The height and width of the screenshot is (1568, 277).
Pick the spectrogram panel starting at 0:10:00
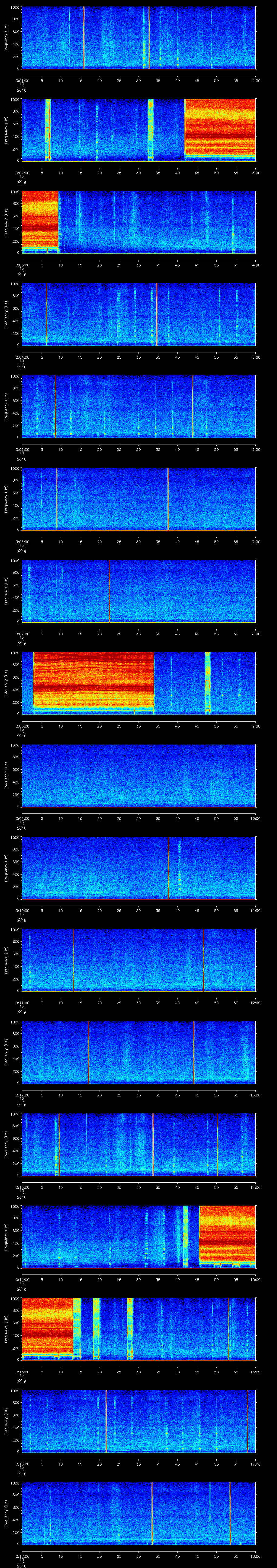coord(138,868)
